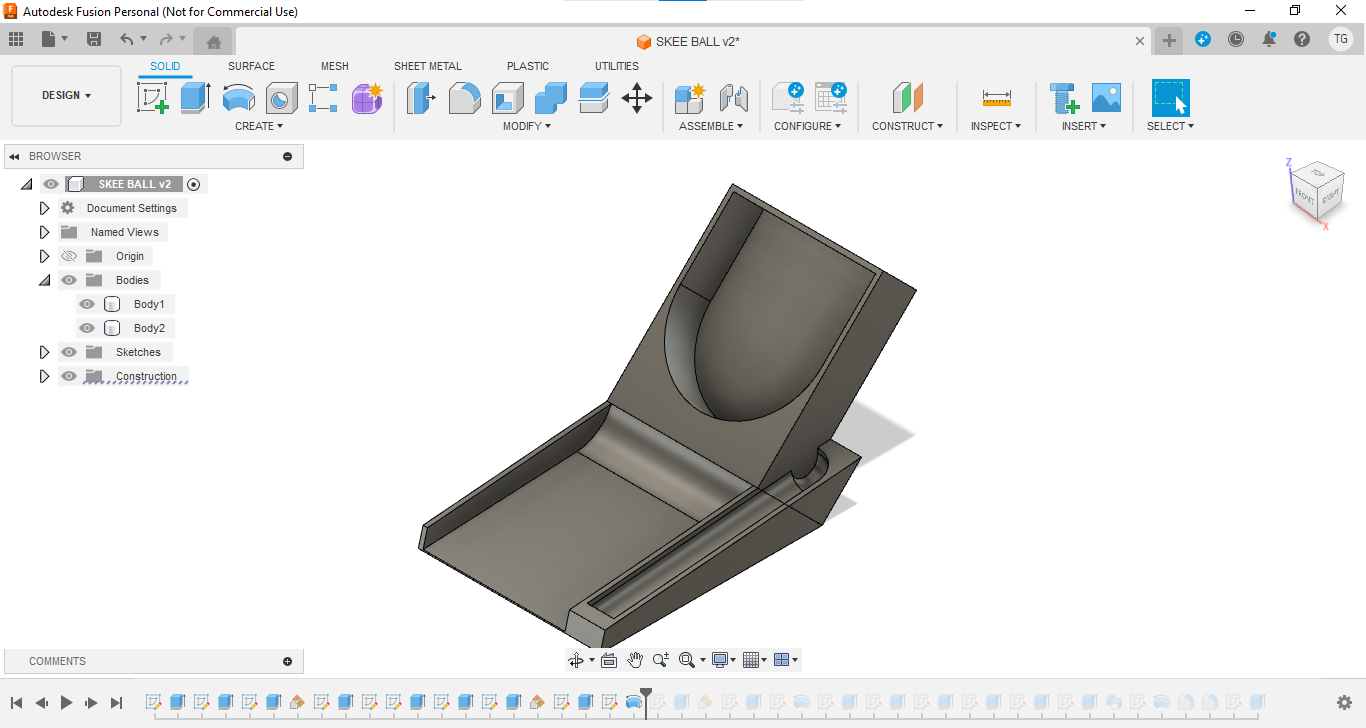Toggle visibility of the Sketches folder
This screenshot has height=728, width=1366.
click(69, 352)
